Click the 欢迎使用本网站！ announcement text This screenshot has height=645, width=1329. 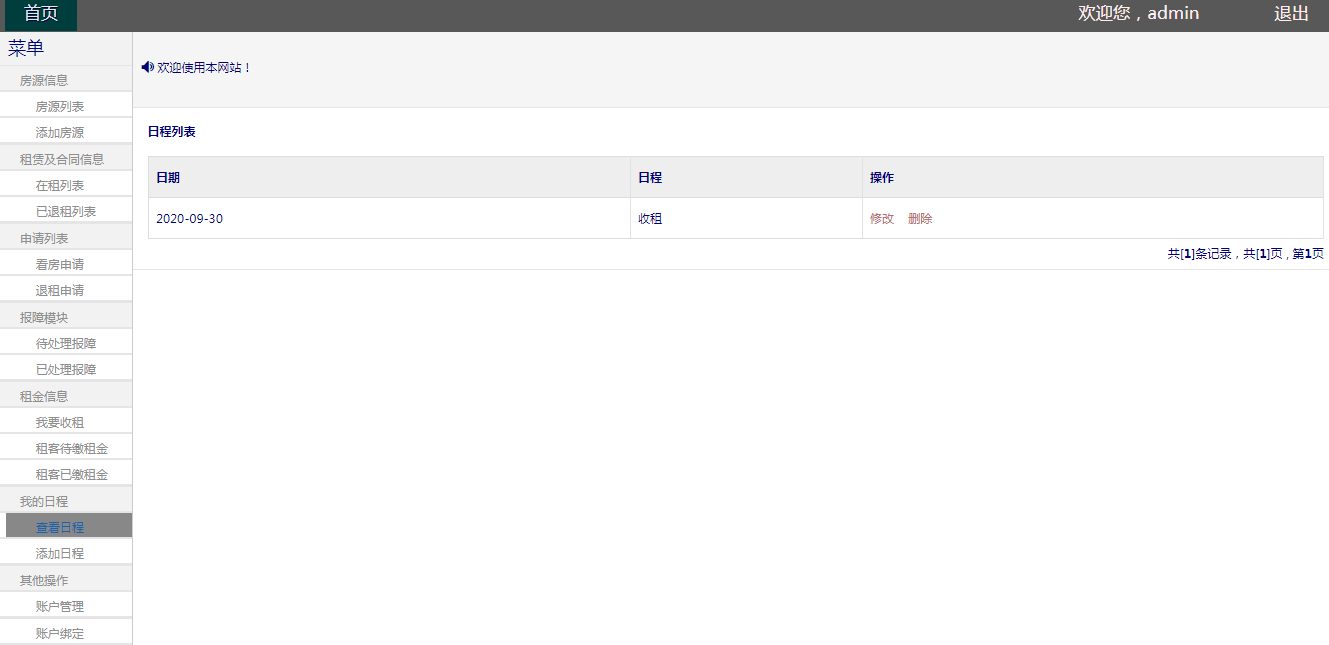[205, 67]
